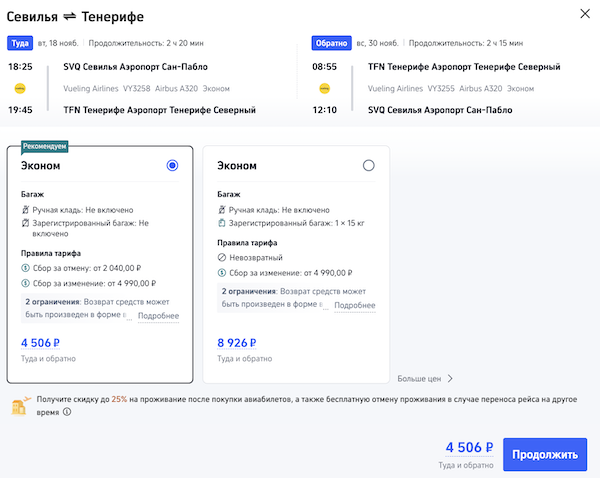This screenshot has width=600, height=478.
Task: Select the 8 926 ₽ Economy fare radio
Action: point(369,166)
